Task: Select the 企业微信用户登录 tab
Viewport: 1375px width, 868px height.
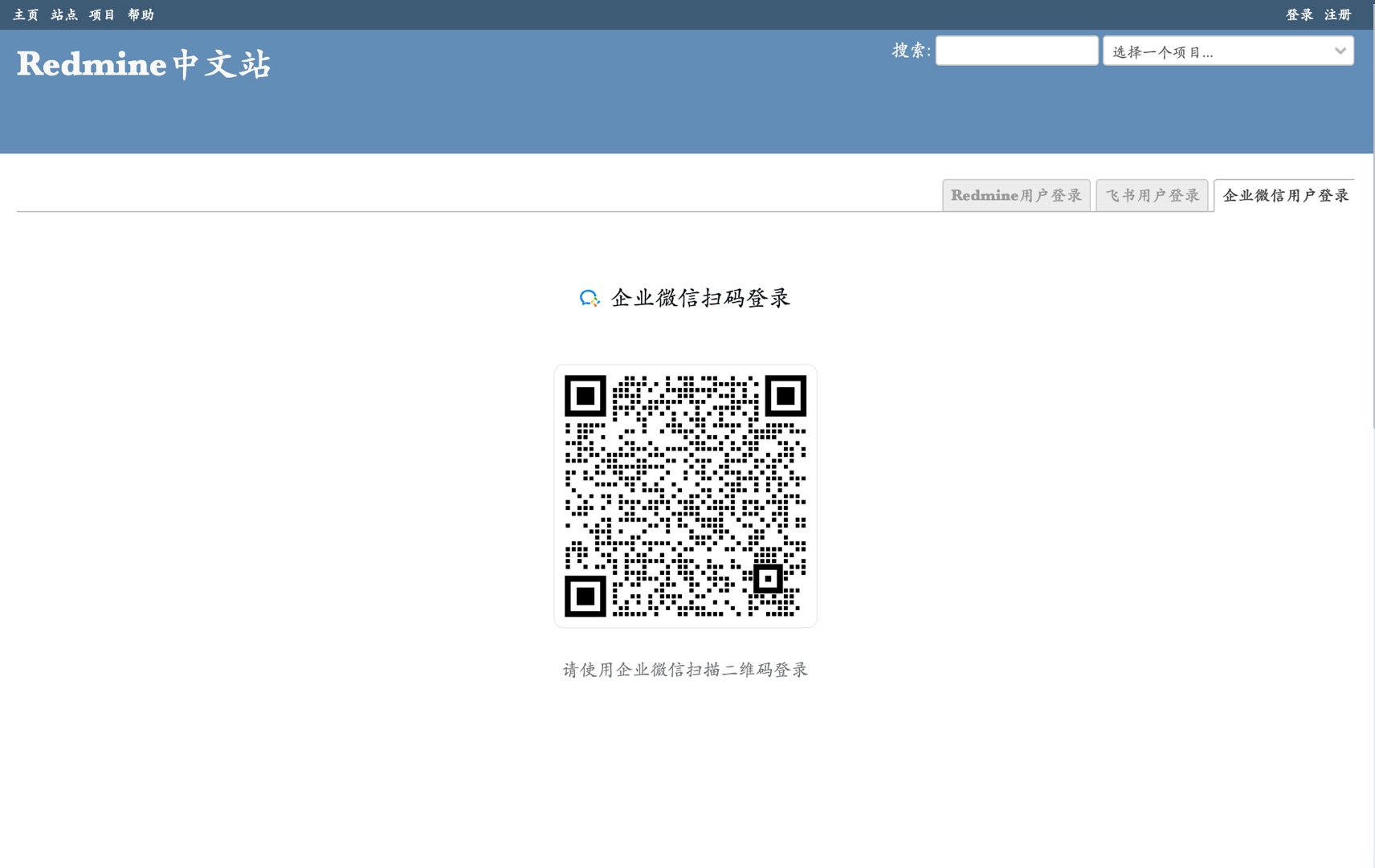Action: (1285, 195)
